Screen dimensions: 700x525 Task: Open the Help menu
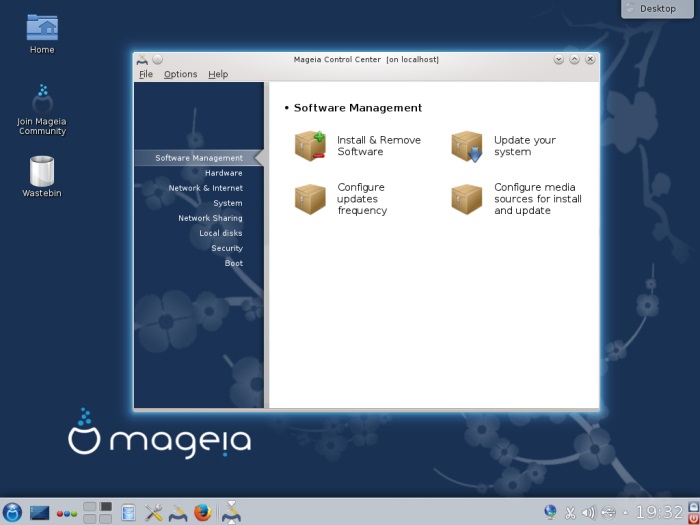click(x=218, y=74)
